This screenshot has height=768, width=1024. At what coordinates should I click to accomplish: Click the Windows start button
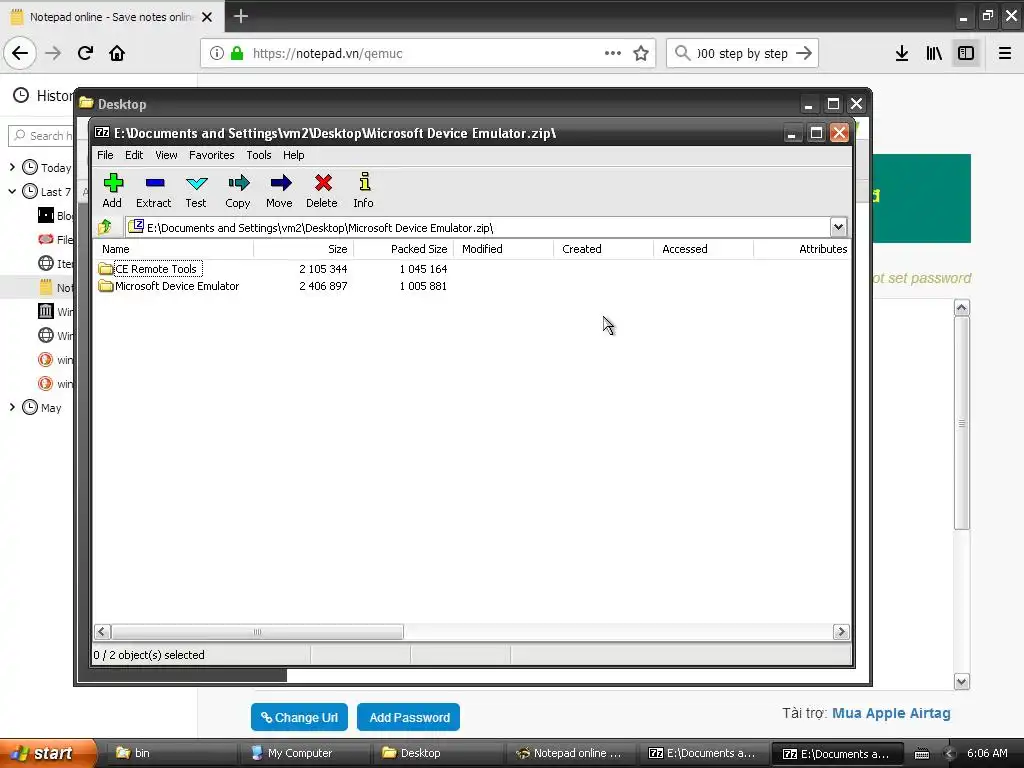[48, 753]
